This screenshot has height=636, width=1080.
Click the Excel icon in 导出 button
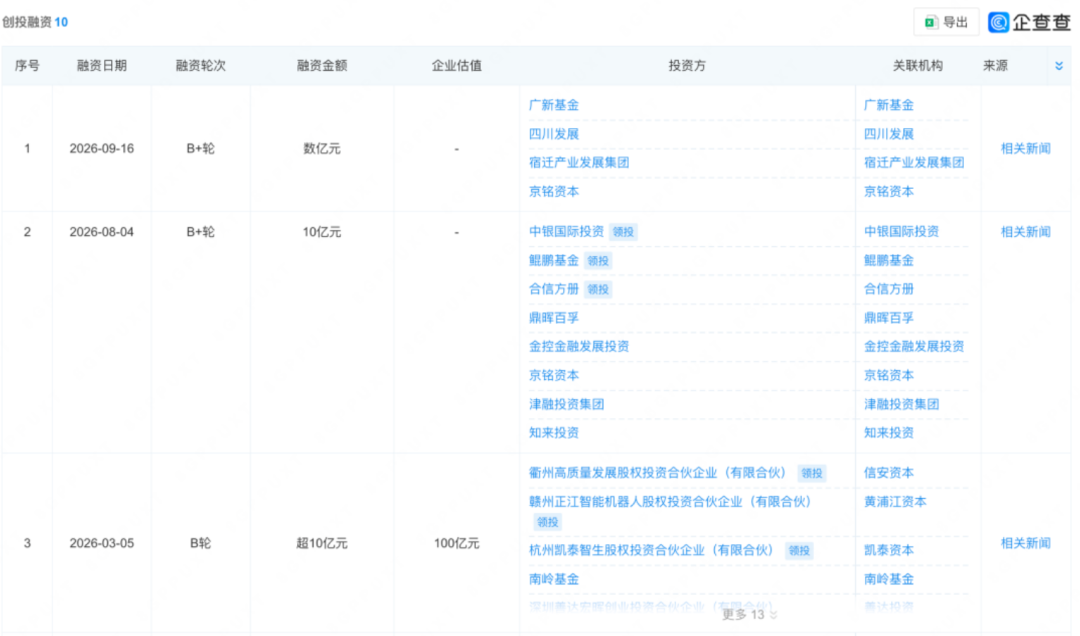[x=931, y=22]
